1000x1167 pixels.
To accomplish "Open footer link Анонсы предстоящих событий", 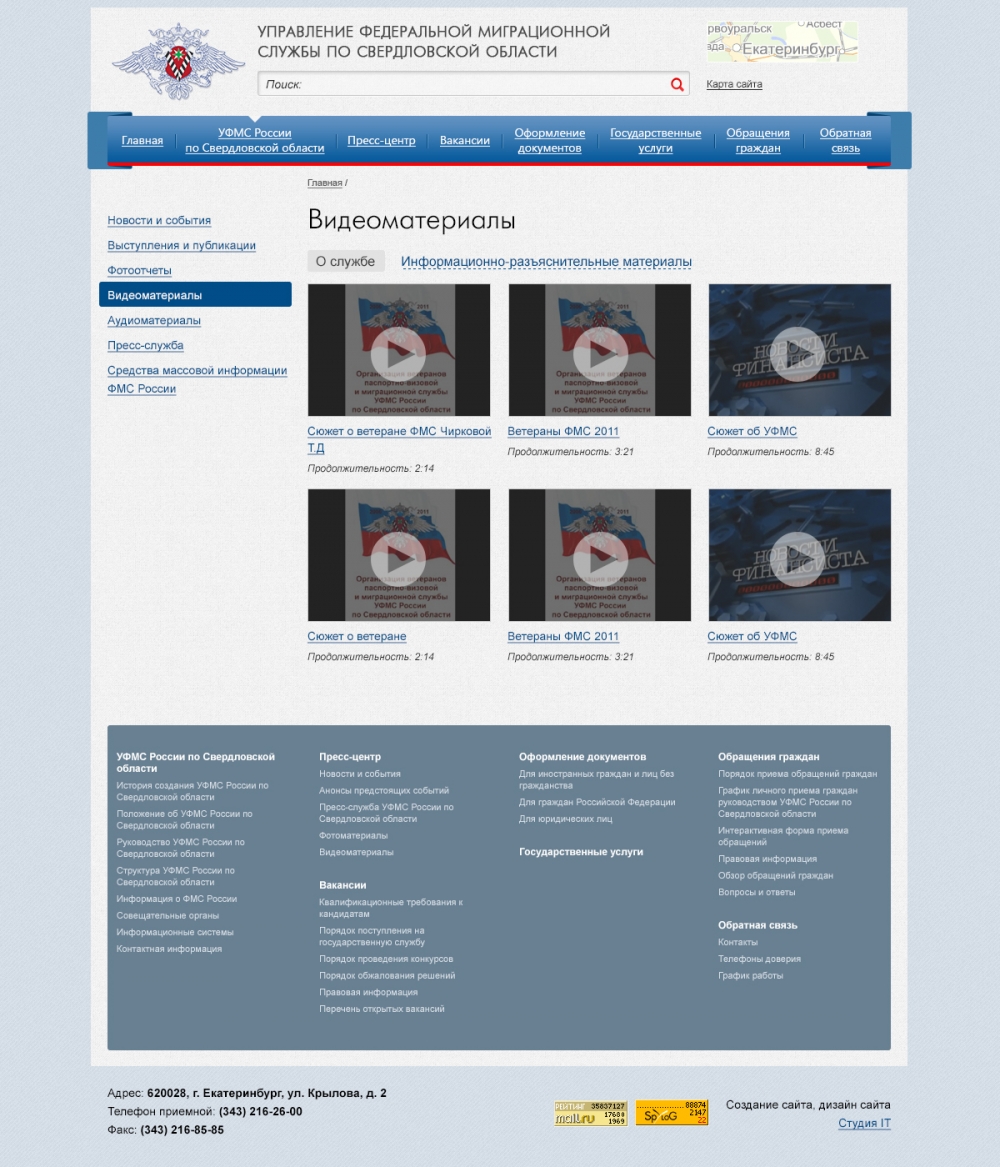I will pos(384,790).
